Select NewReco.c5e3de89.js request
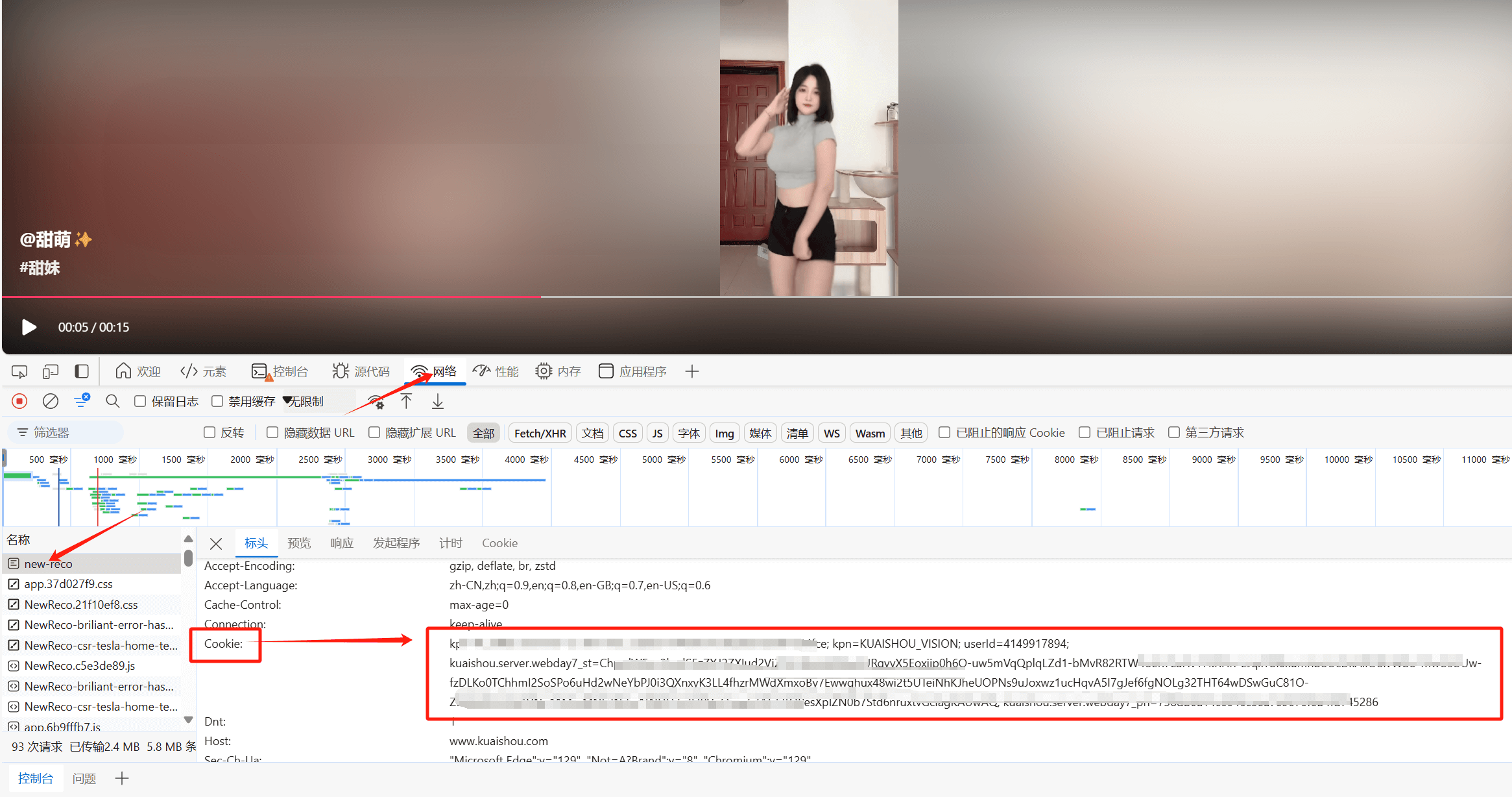This screenshot has width=1512, height=797. pos(92,665)
